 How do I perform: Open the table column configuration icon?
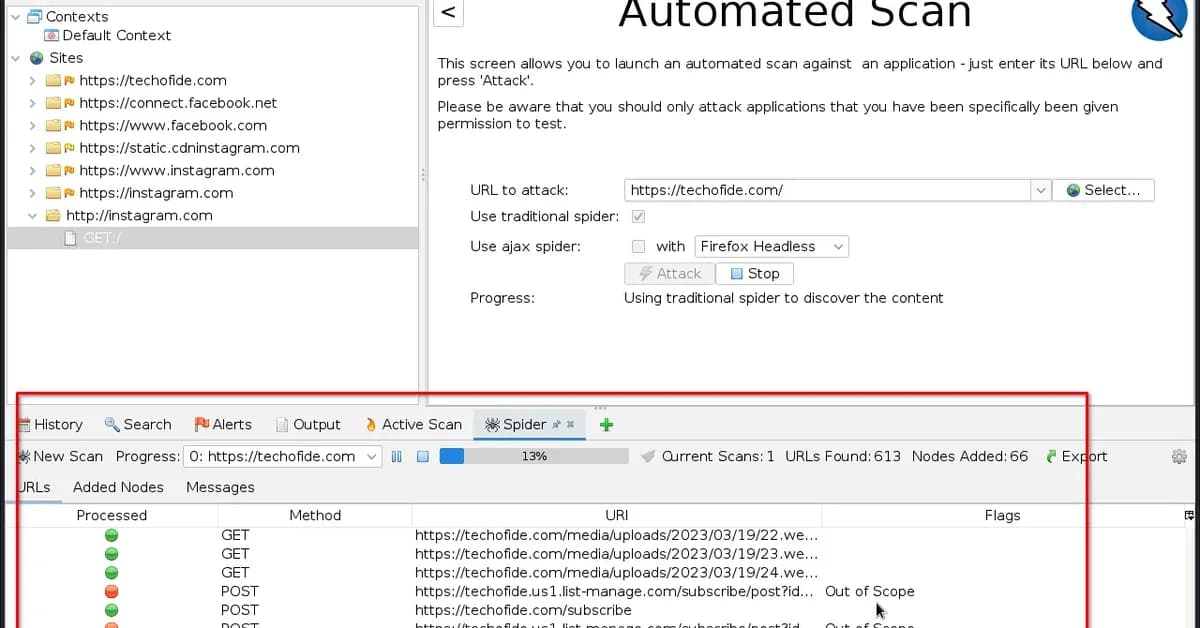pos(1189,515)
